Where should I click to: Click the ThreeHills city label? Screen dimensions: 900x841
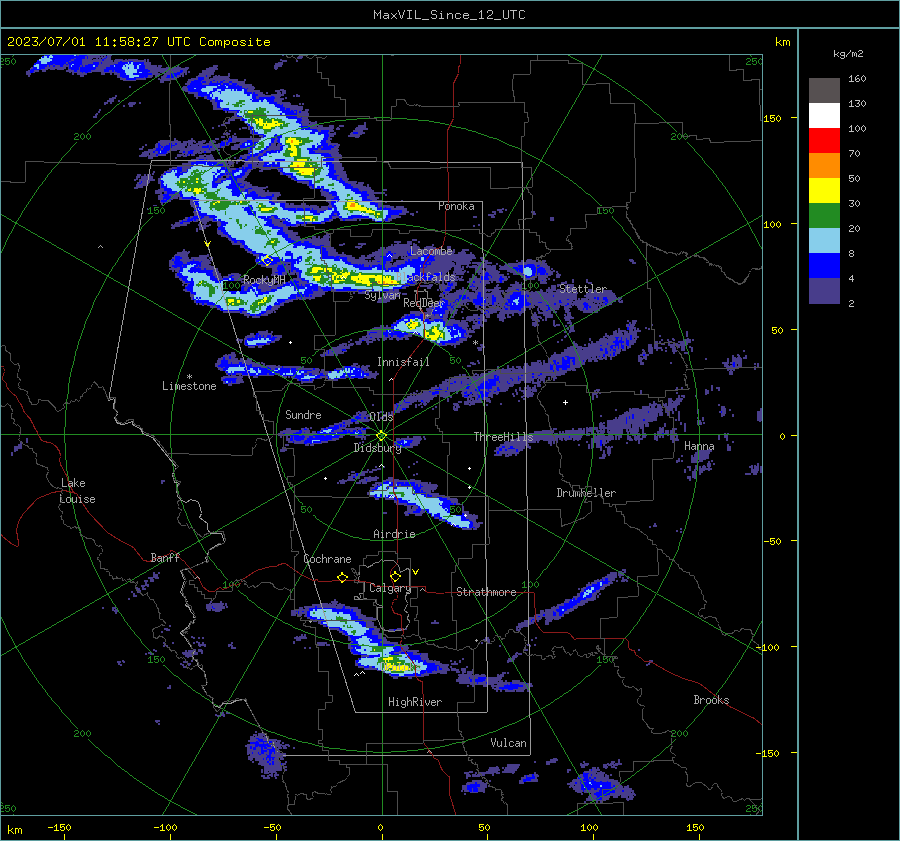(x=503, y=437)
